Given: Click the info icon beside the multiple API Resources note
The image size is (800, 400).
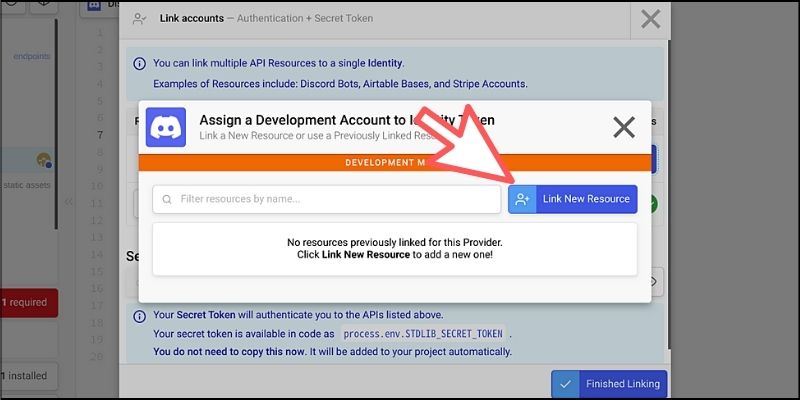Looking at the screenshot, I should (139, 64).
